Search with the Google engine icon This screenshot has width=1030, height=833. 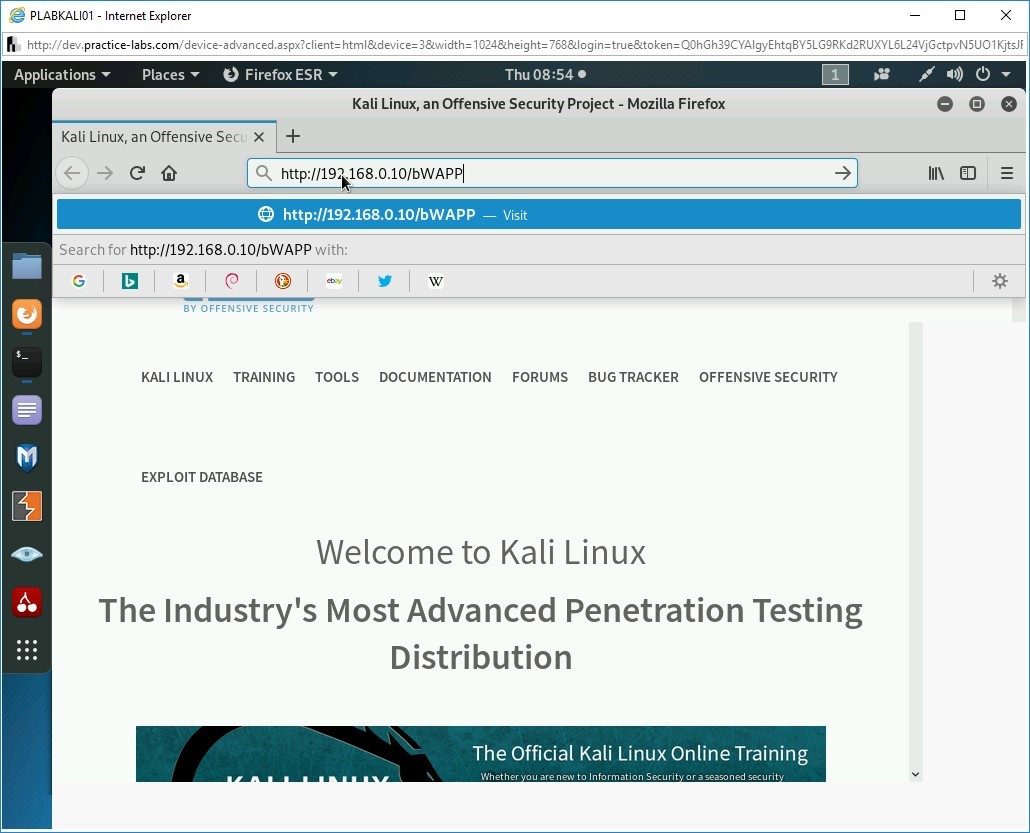[x=79, y=281]
